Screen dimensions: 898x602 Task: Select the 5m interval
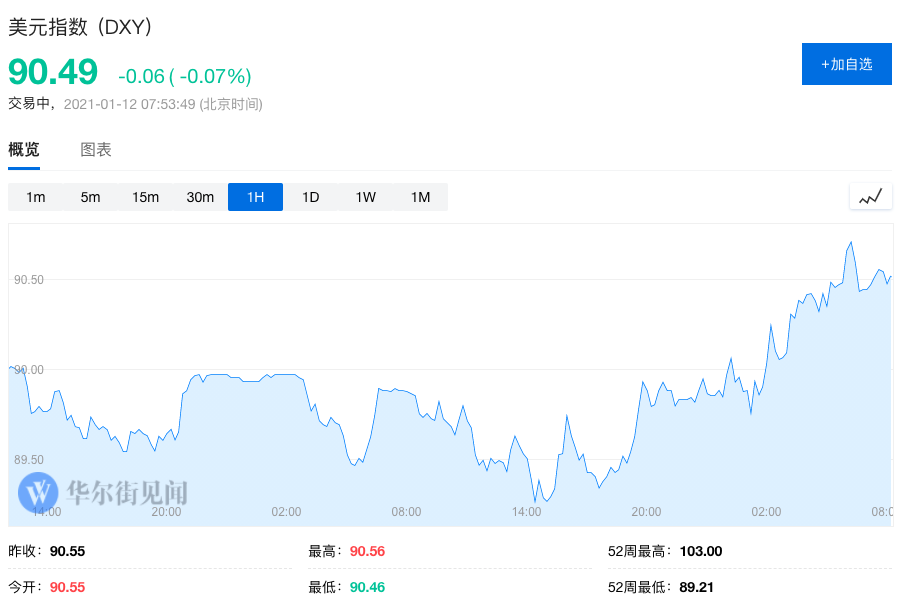[90, 197]
